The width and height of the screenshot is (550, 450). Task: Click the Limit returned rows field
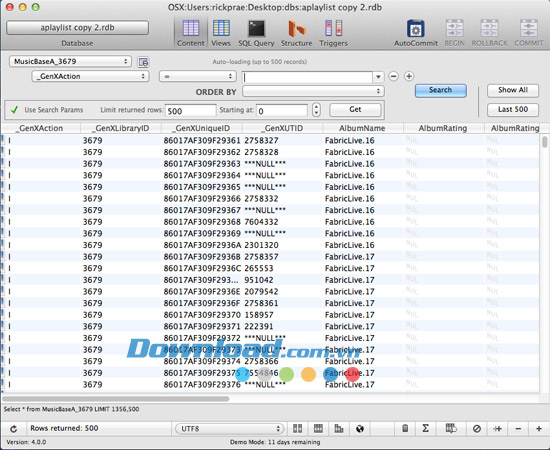pos(190,111)
